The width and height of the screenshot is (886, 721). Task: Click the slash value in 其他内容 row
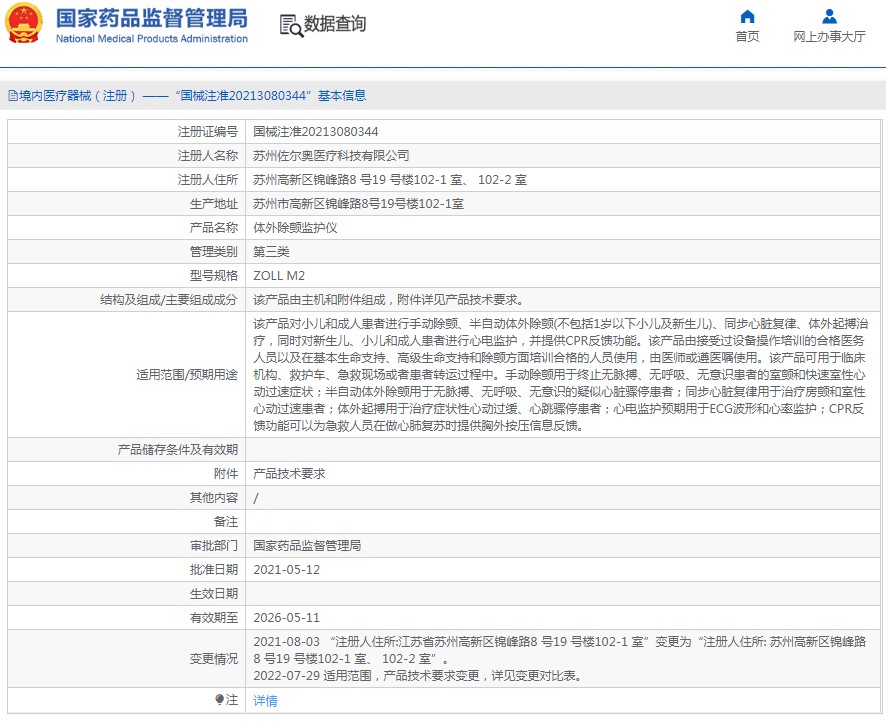pyautogui.click(x=256, y=498)
